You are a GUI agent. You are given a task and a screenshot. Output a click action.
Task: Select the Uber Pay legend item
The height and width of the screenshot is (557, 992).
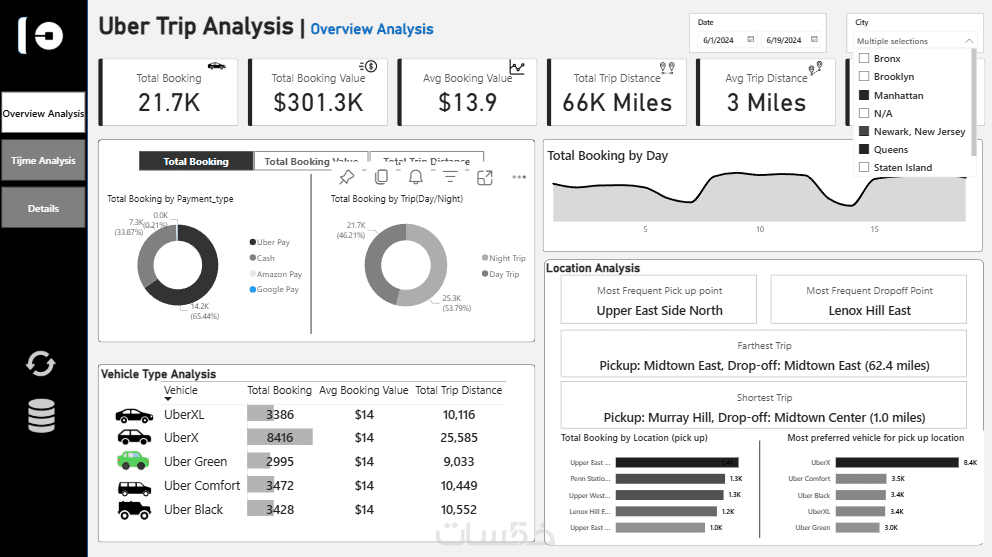(270, 242)
